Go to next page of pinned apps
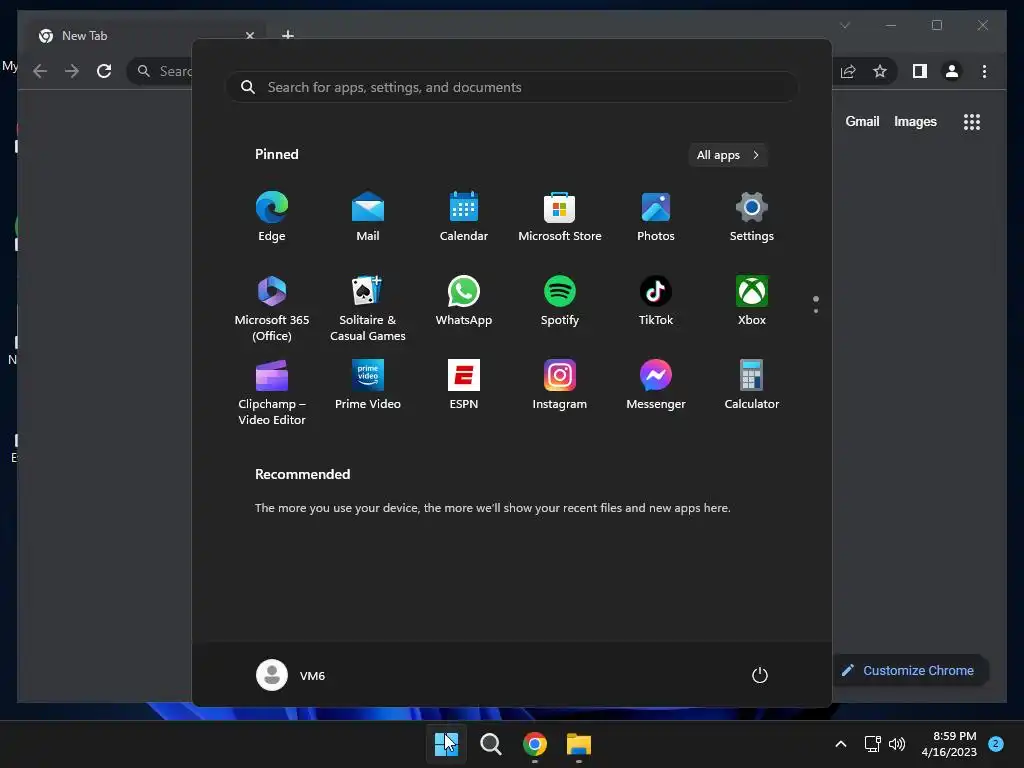 [816, 311]
